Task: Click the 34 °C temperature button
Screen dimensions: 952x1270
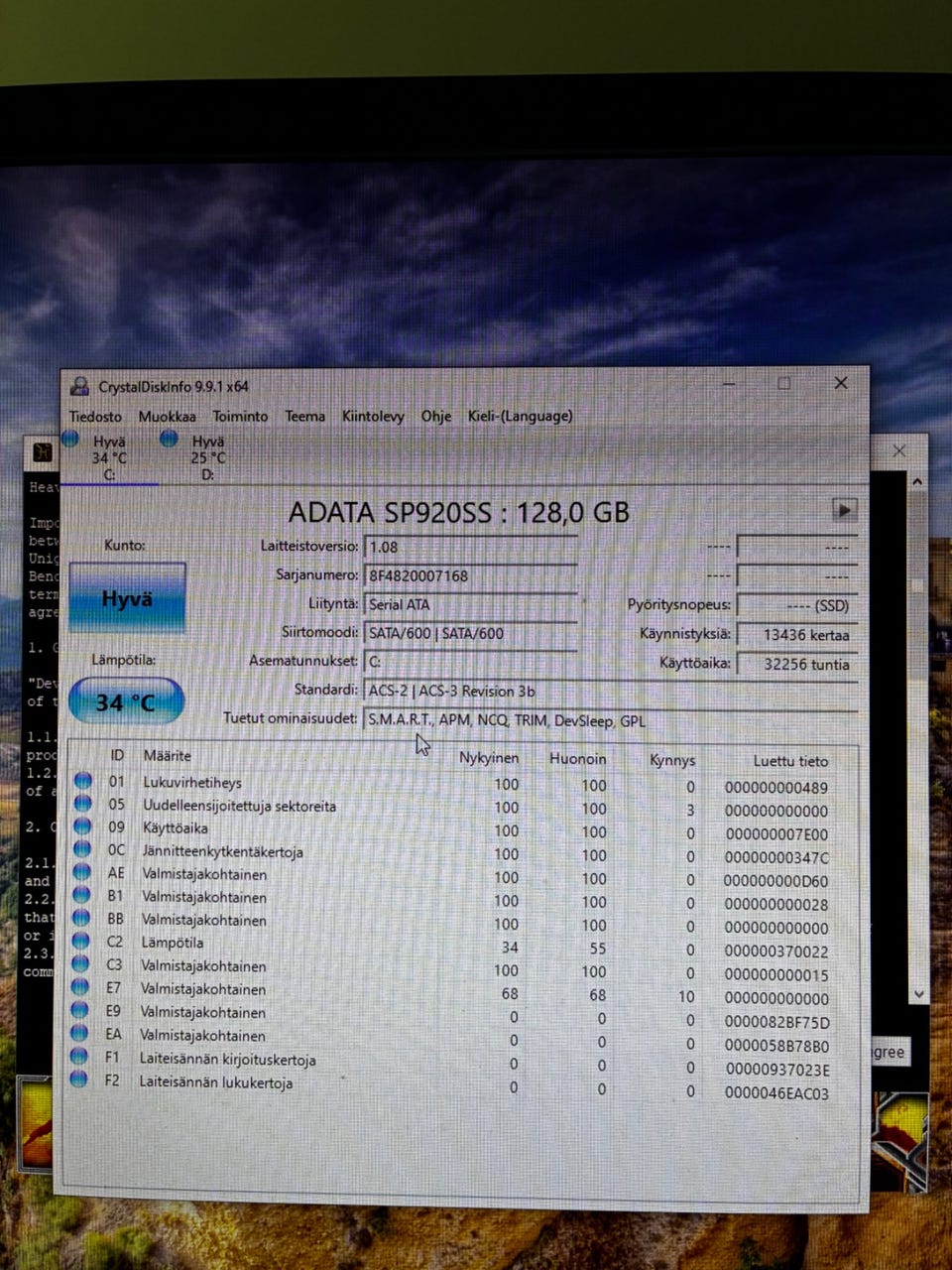Action: click(x=126, y=701)
